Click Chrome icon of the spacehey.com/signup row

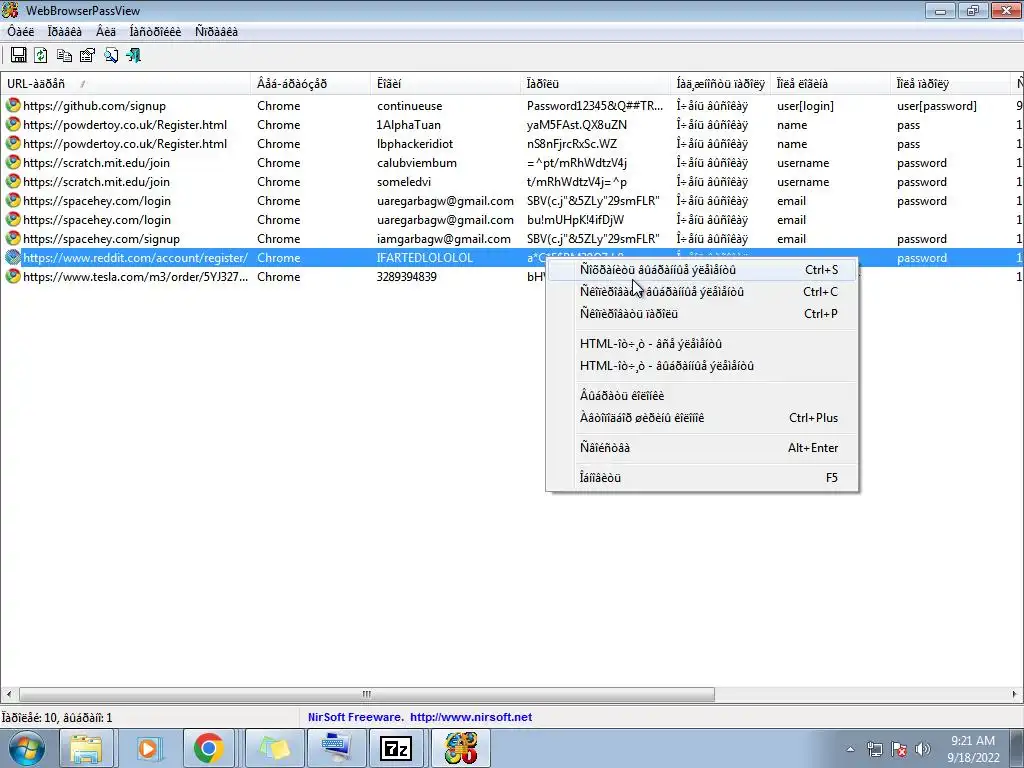click(12, 238)
